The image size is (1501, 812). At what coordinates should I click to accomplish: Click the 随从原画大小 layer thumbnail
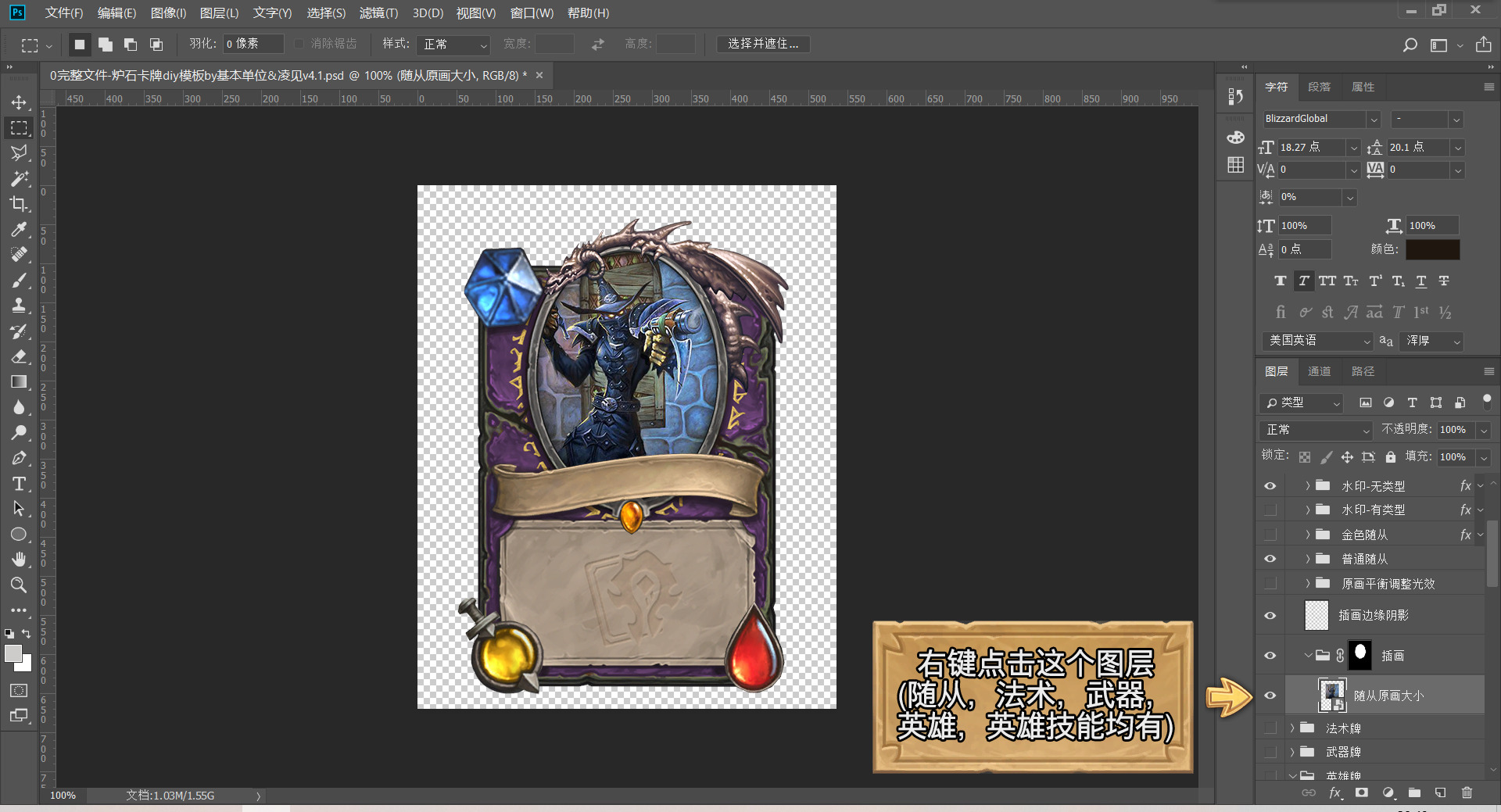[1332, 695]
